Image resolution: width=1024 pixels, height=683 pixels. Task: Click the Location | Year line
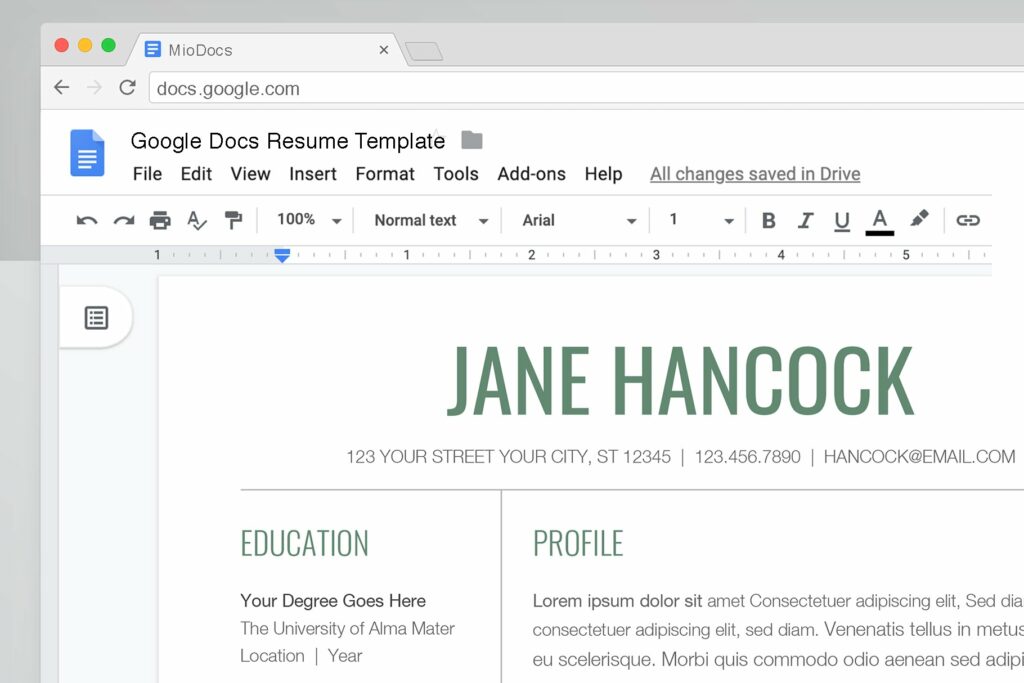click(x=301, y=656)
